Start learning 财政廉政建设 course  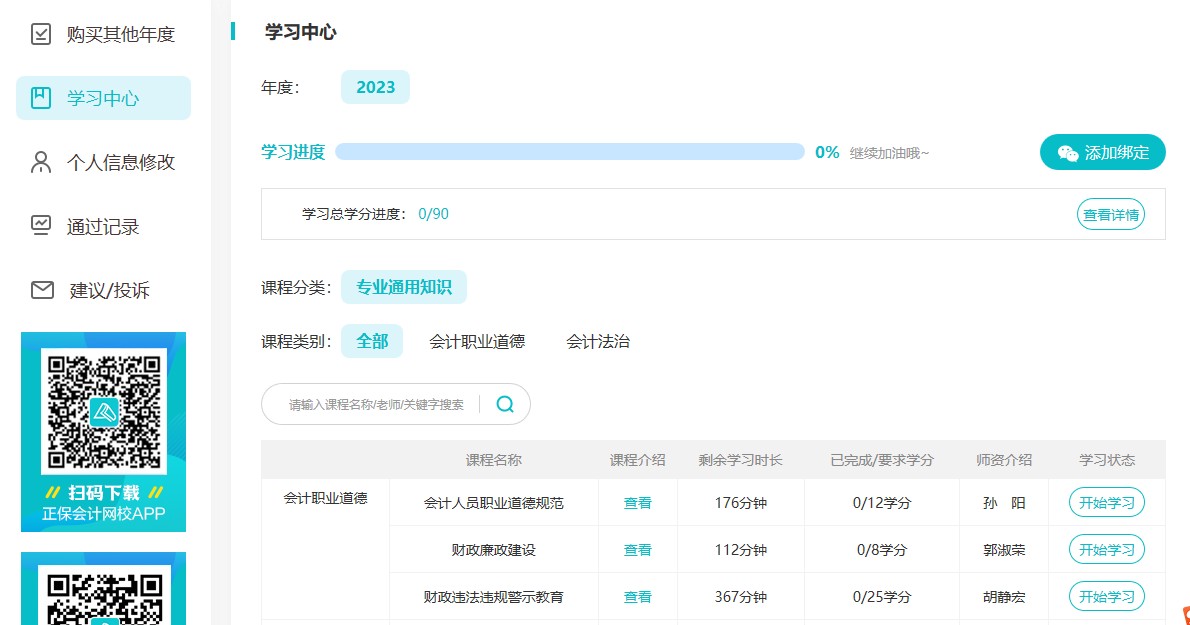point(1106,549)
